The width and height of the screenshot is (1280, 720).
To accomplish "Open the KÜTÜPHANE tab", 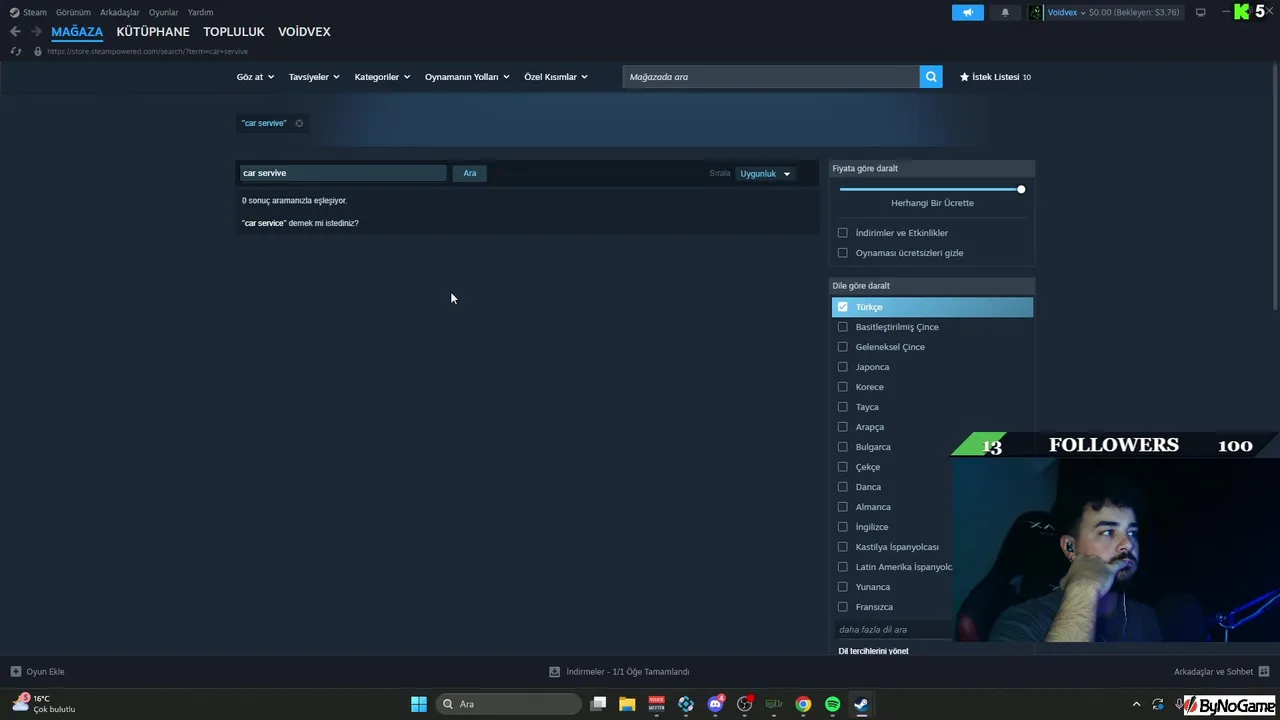I will click(153, 32).
